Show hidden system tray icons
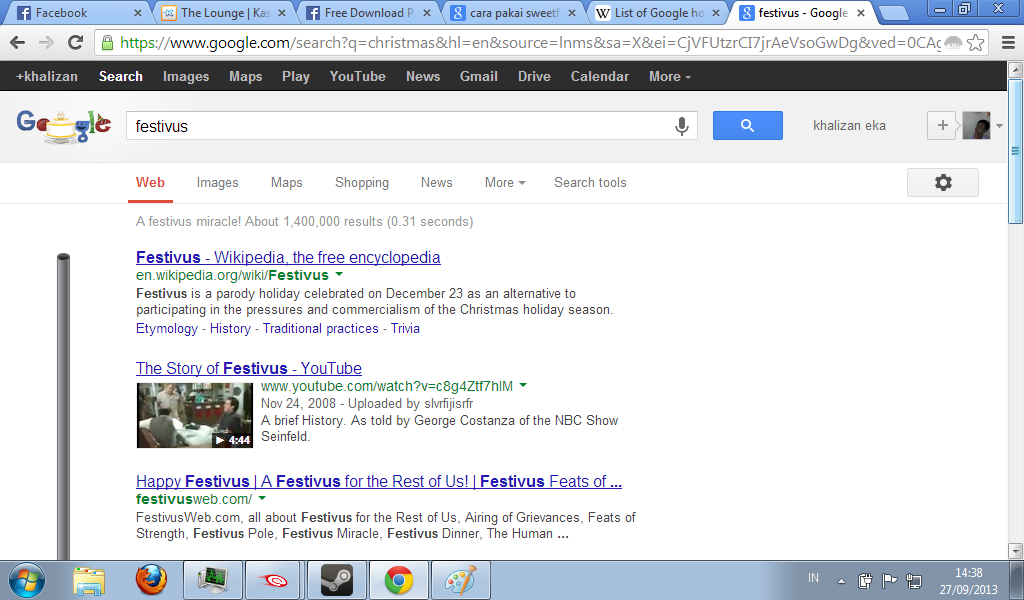 pos(841,580)
